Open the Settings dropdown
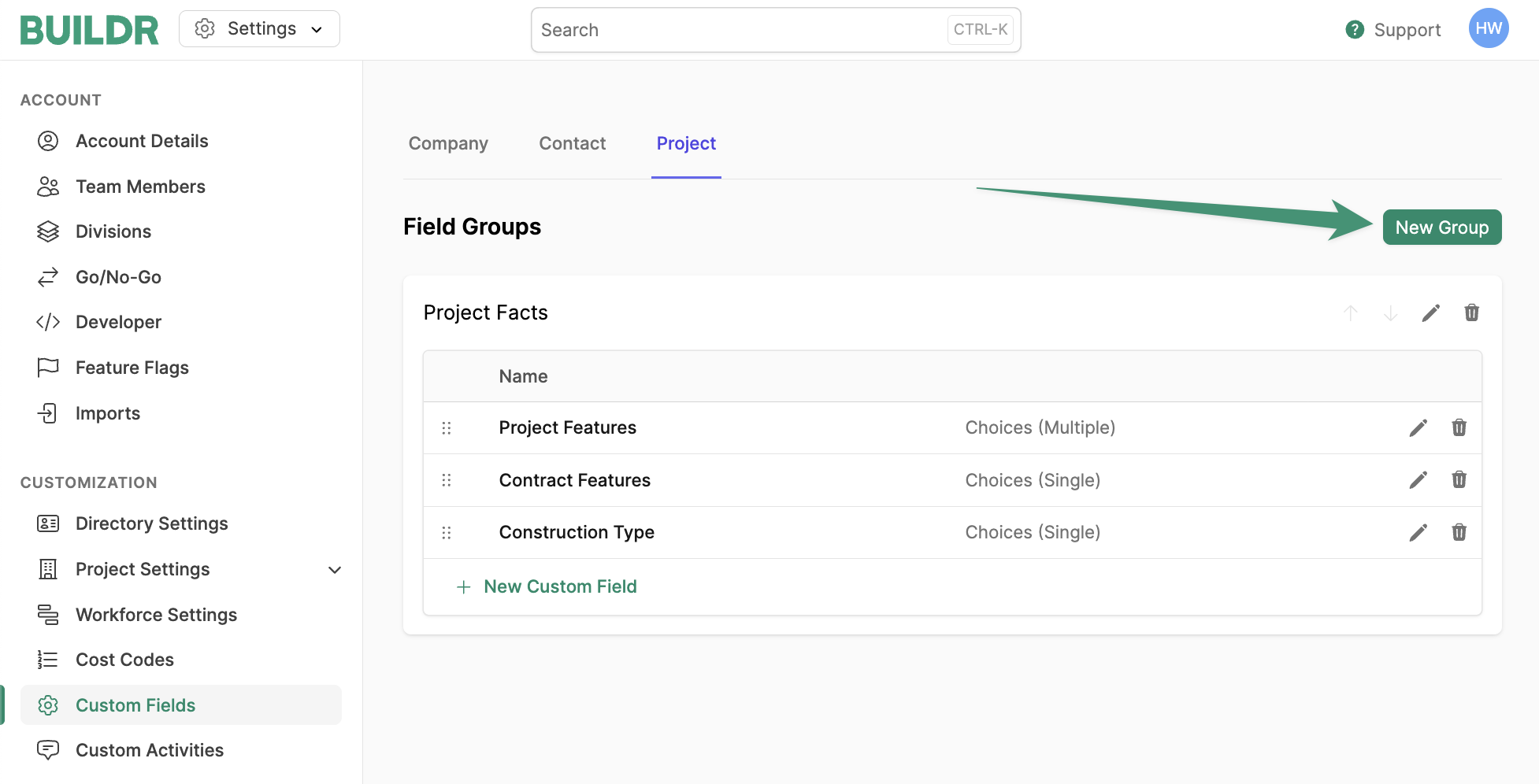The width and height of the screenshot is (1539, 784). pyautogui.click(x=259, y=29)
